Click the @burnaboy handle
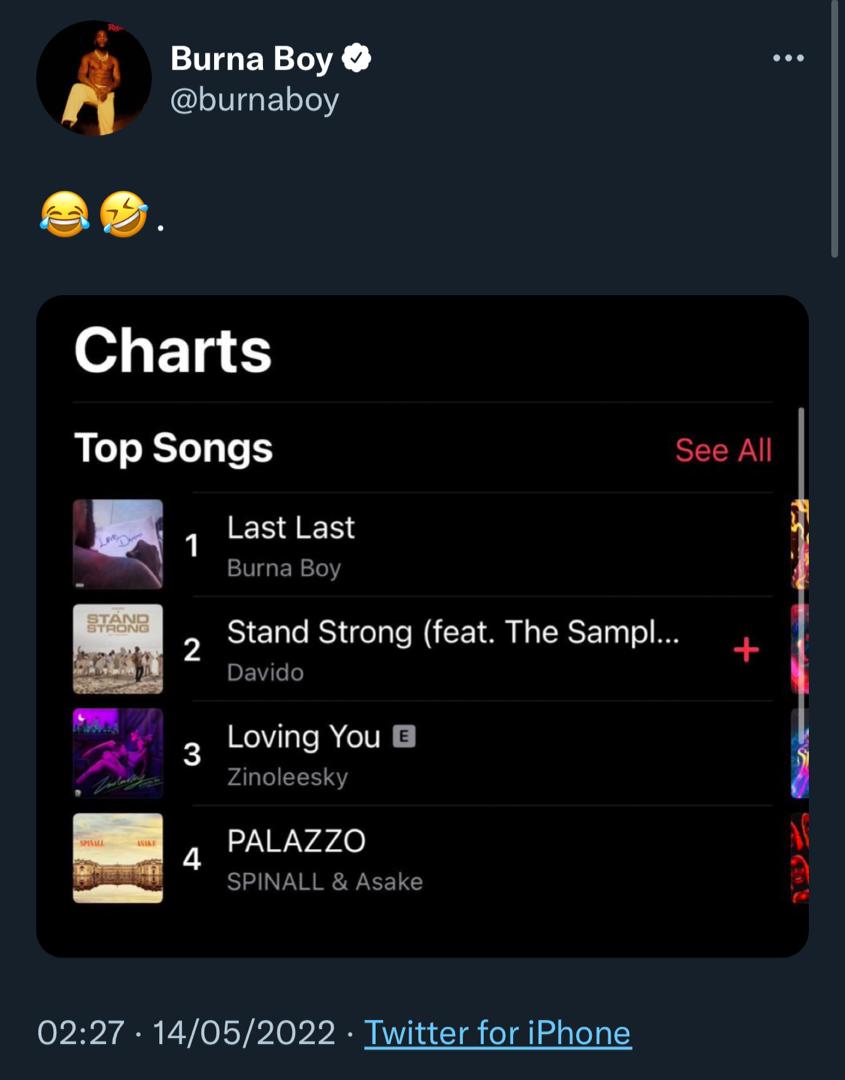 254,100
